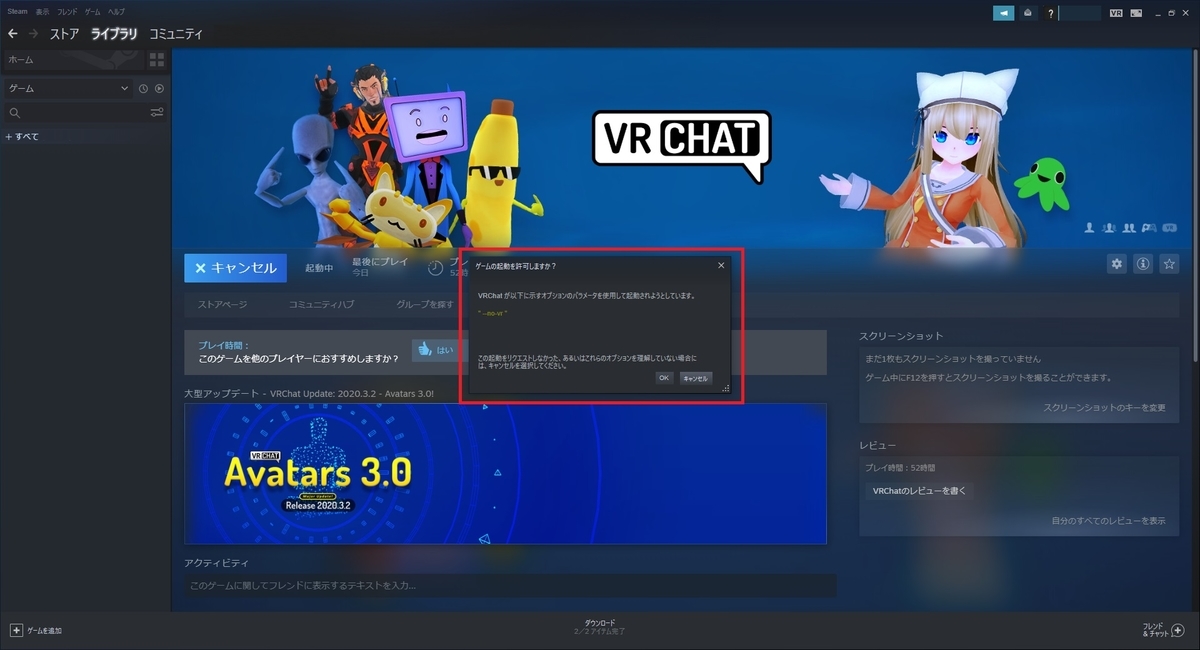Screen dimensions: 1200x650
Task: Click スクリーンショットのキーを変更 link
Action: click(x=1104, y=408)
